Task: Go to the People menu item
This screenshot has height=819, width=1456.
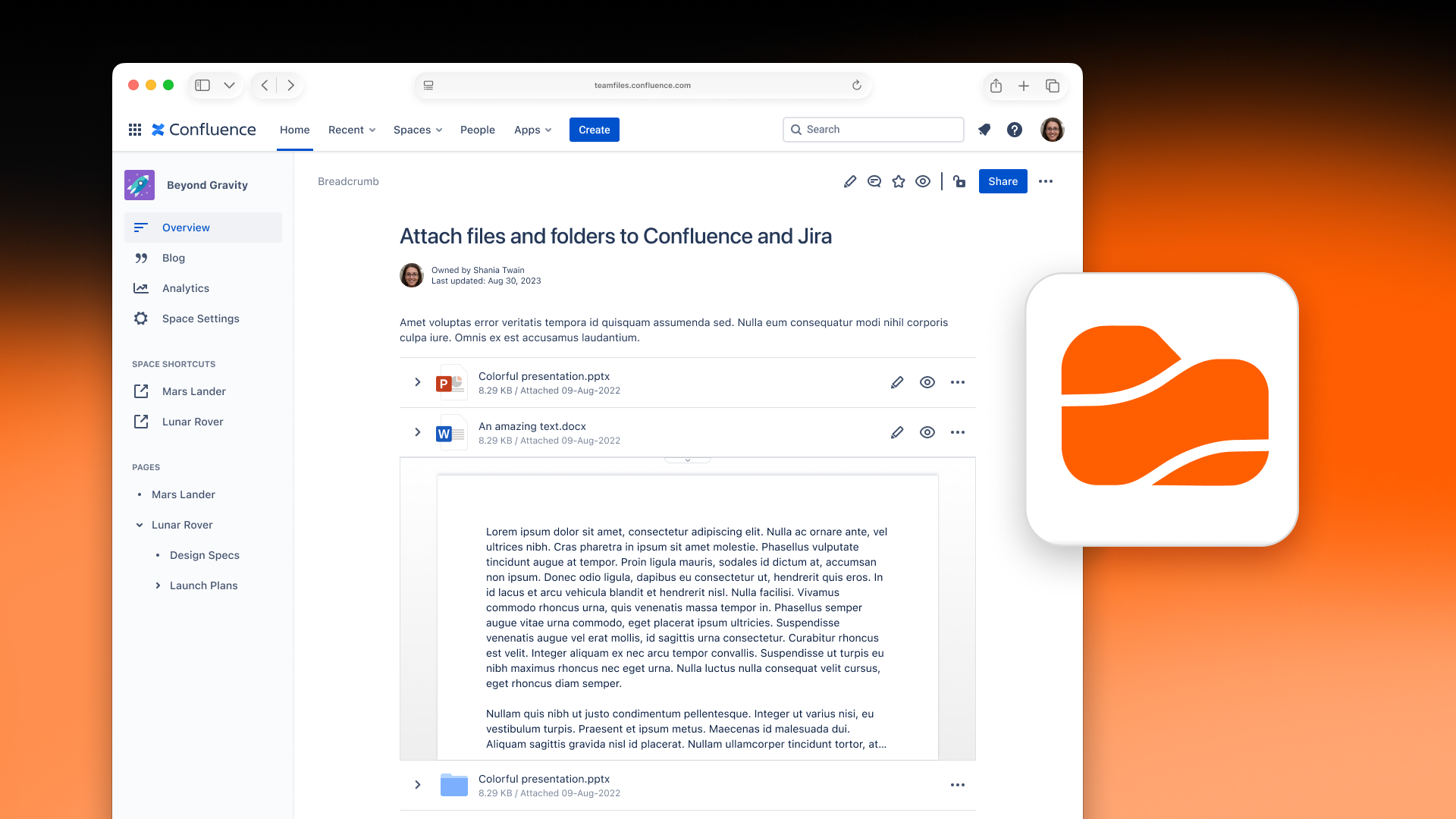Action: pos(477,130)
